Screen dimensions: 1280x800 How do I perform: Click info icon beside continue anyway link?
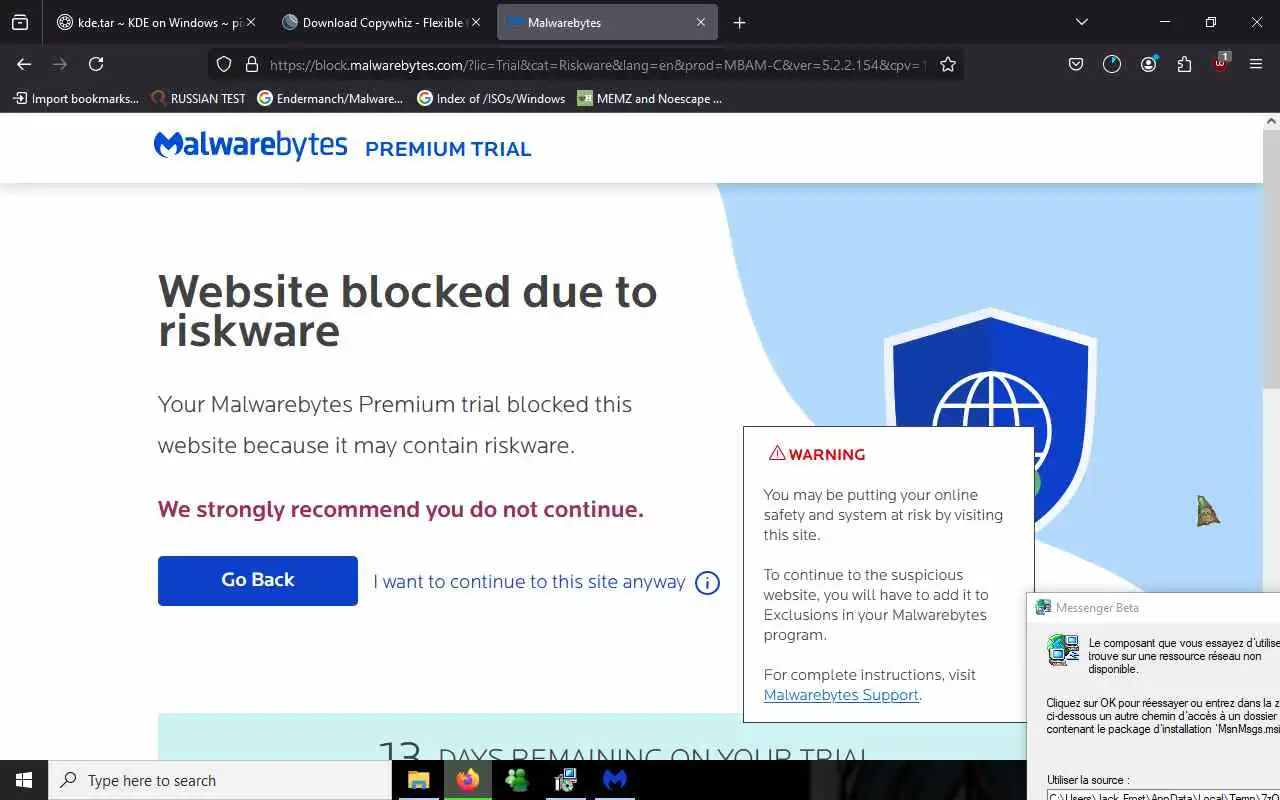pyautogui.click(x=707, y=583)
